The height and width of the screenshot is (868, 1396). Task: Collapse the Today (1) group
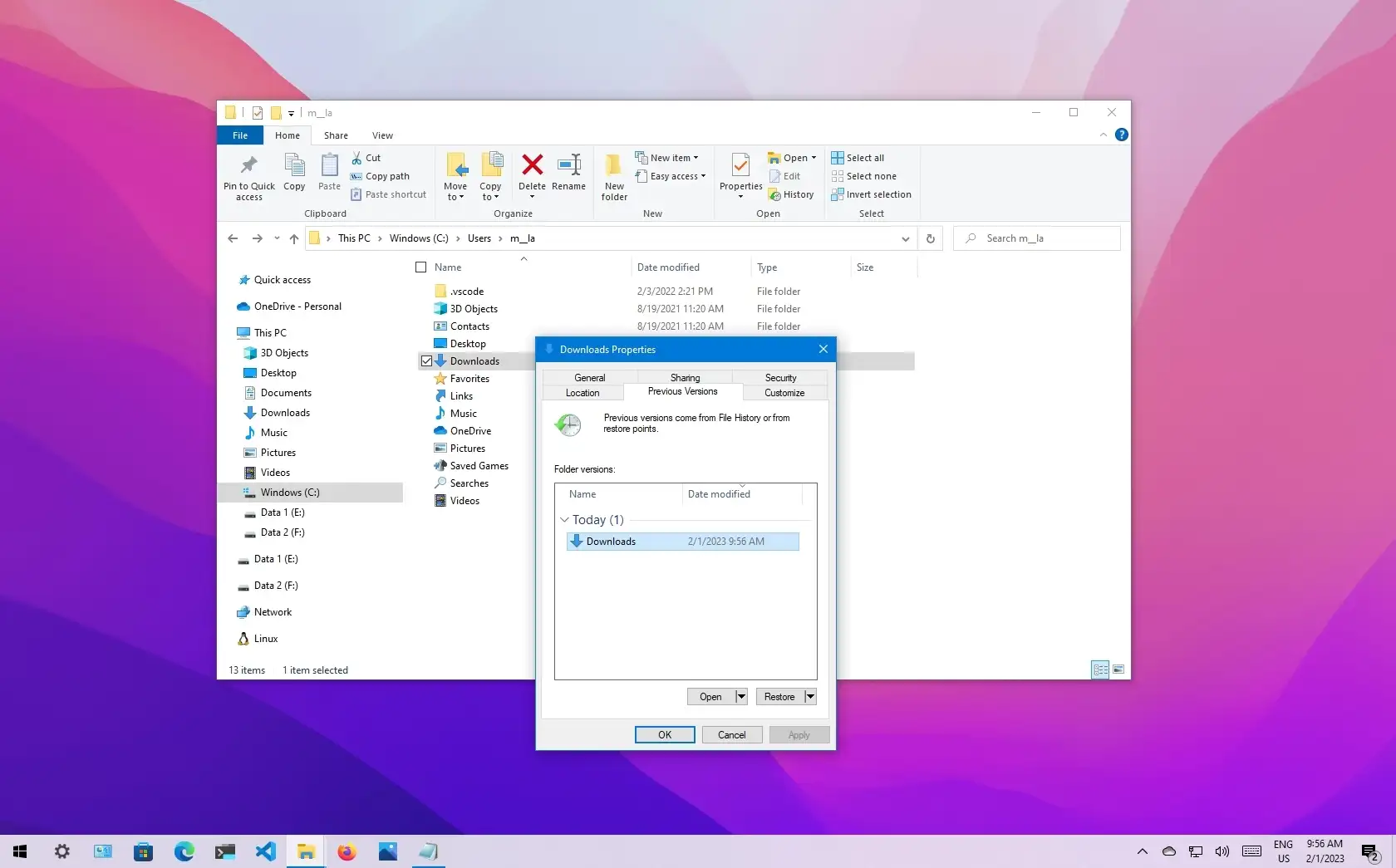pos(565,520)
